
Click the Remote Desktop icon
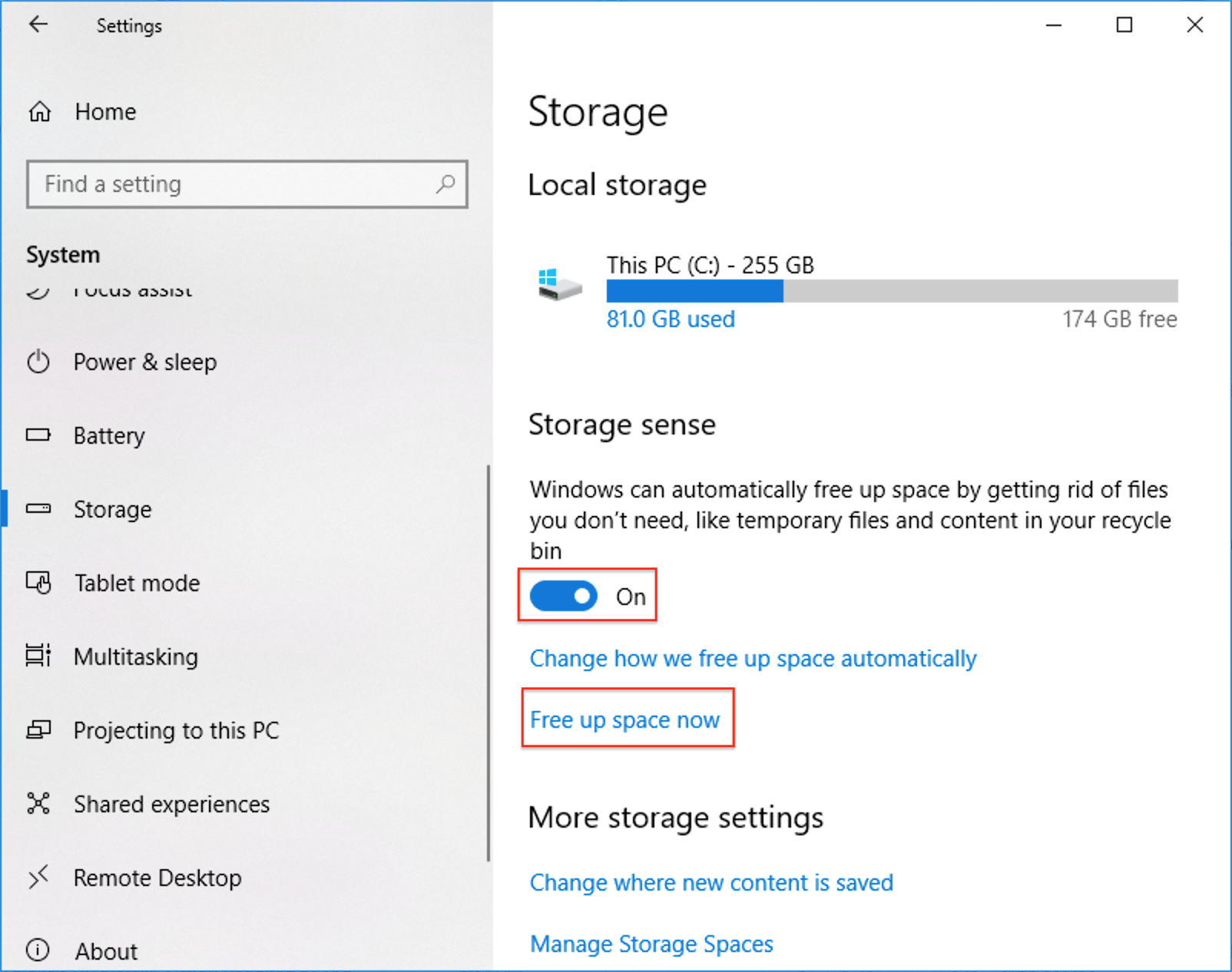[38, 877]
